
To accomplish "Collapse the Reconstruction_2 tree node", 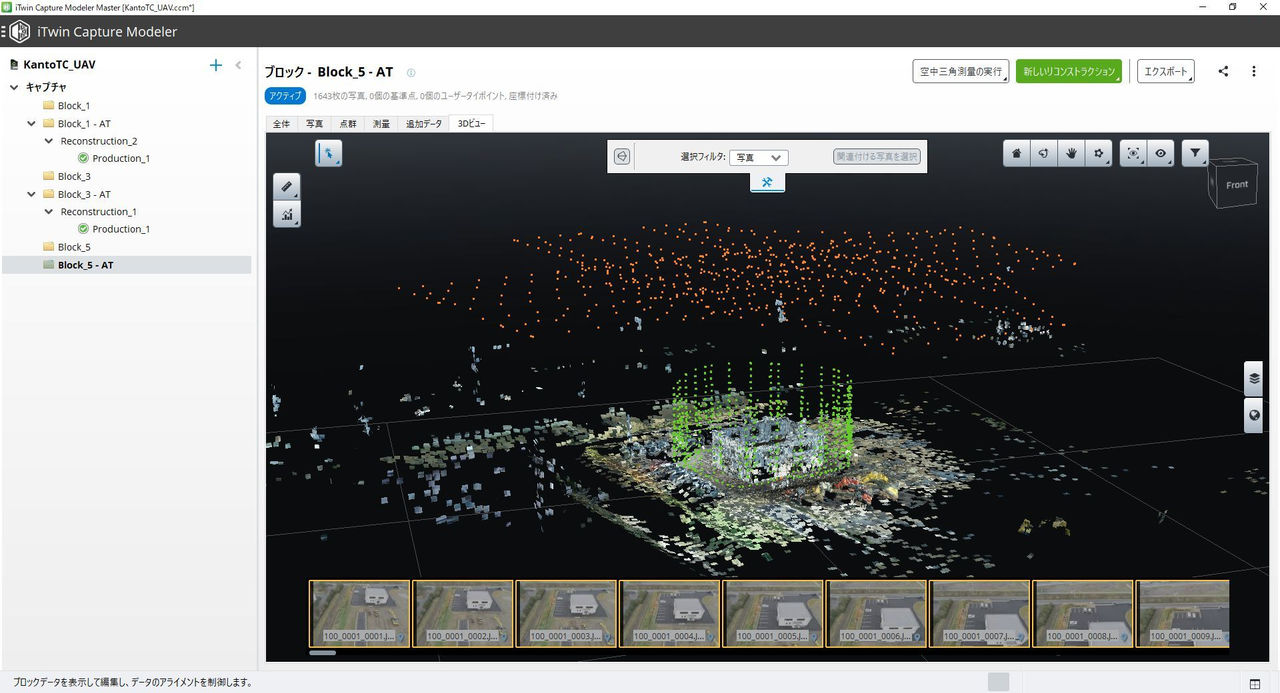I will point(48,140).
